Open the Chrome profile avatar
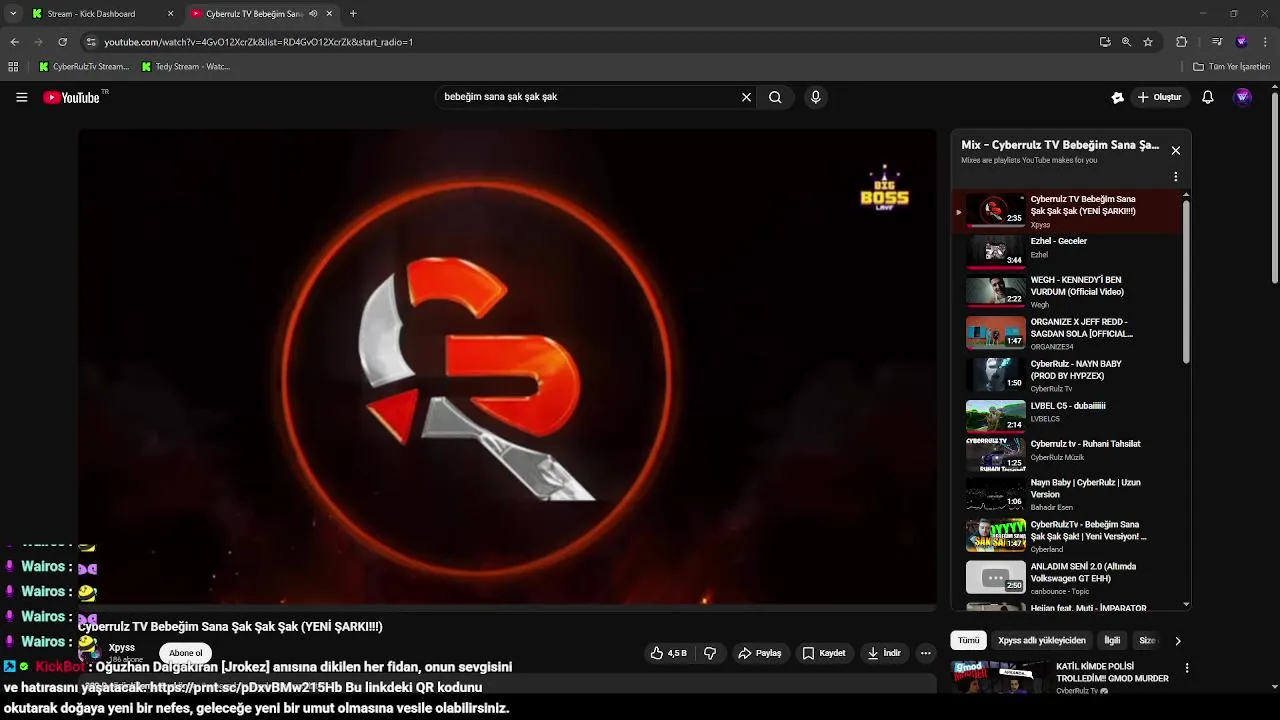The image size is (1280, 720). click(x=1241, y=42)
